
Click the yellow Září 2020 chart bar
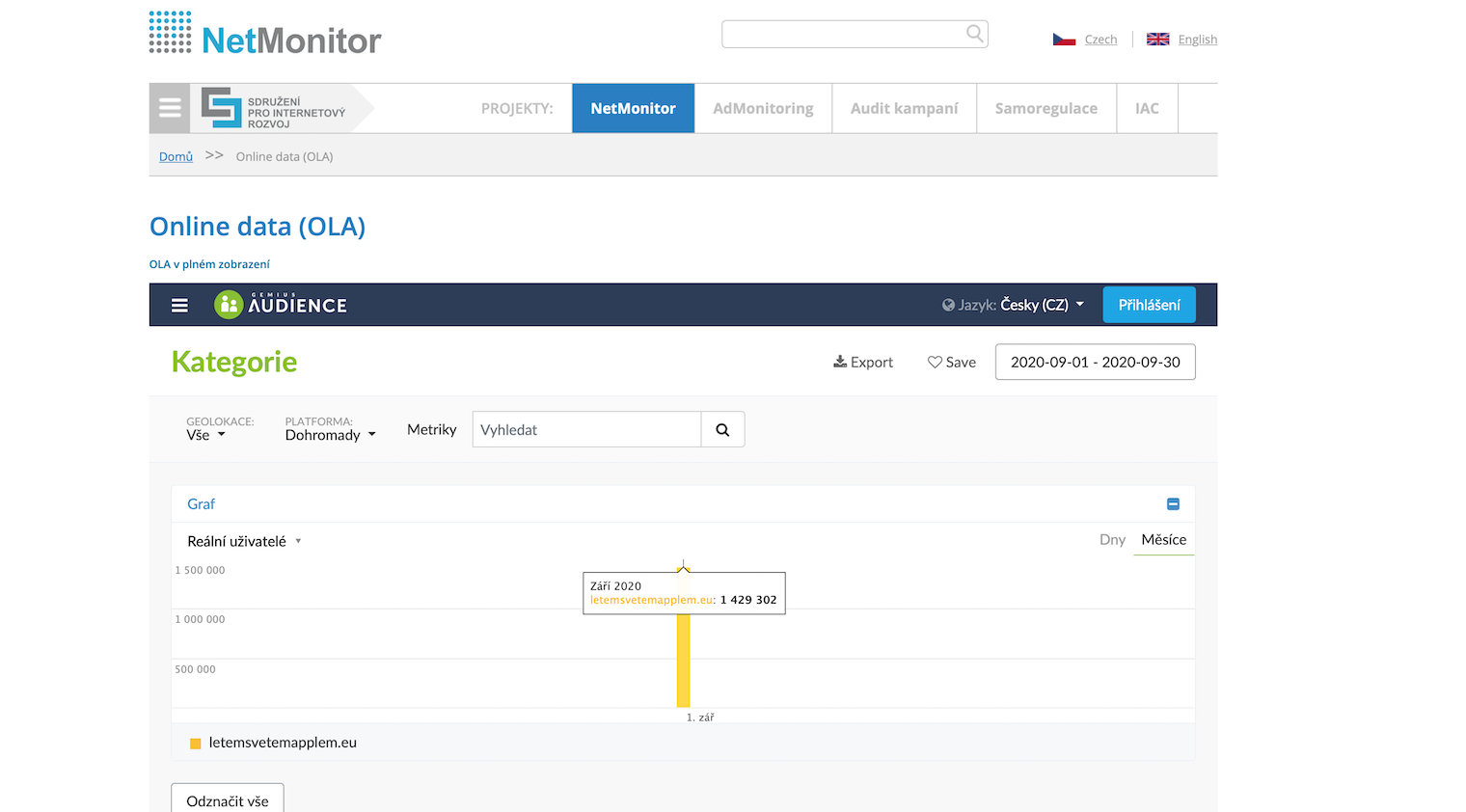click(683, 661)
